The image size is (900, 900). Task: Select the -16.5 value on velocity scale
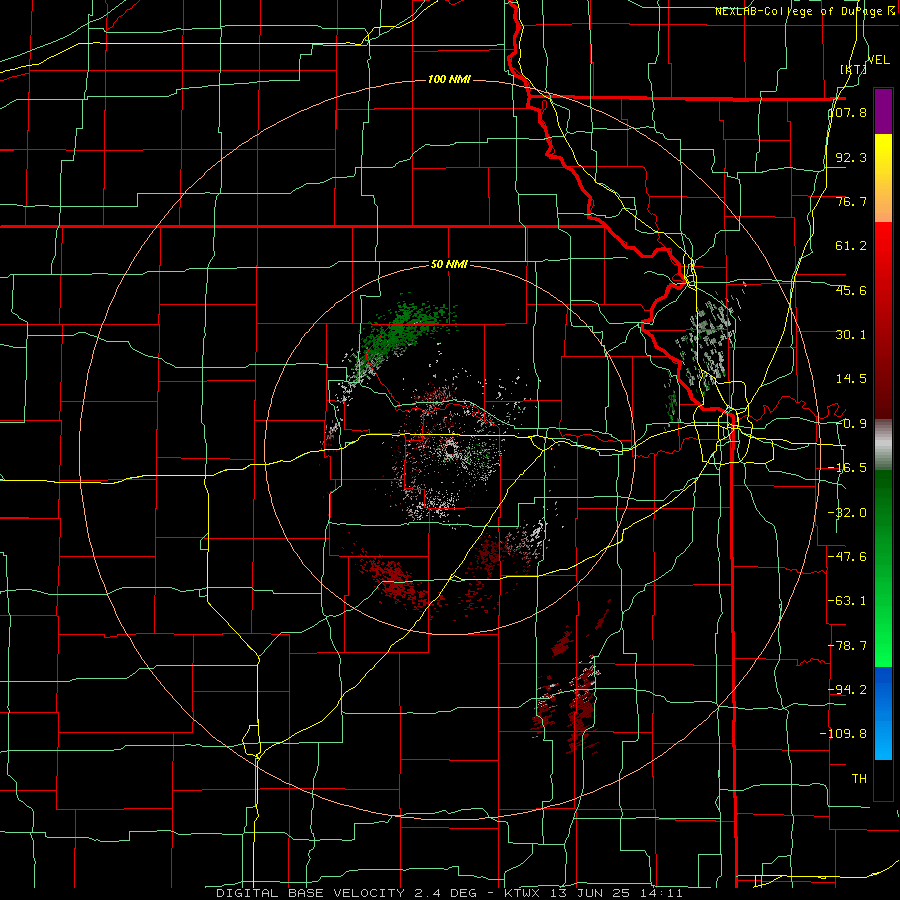[x=847, y=468]
